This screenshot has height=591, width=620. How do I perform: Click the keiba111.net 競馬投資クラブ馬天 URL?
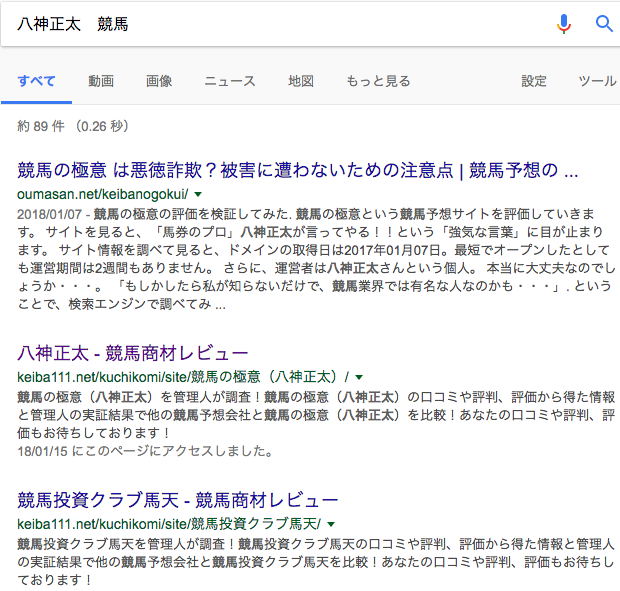[169, 524]
